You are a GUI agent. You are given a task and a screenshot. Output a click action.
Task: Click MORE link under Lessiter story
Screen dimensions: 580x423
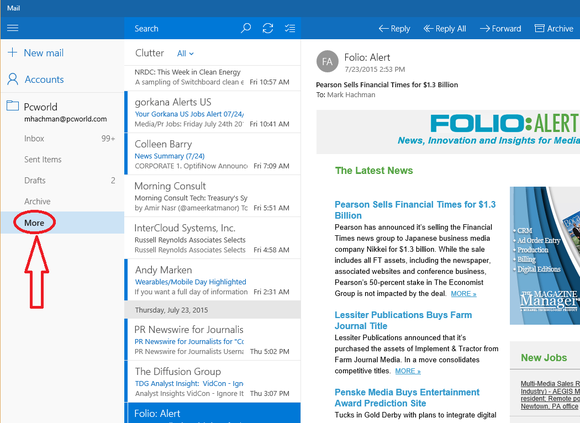[x=408, y=371]
